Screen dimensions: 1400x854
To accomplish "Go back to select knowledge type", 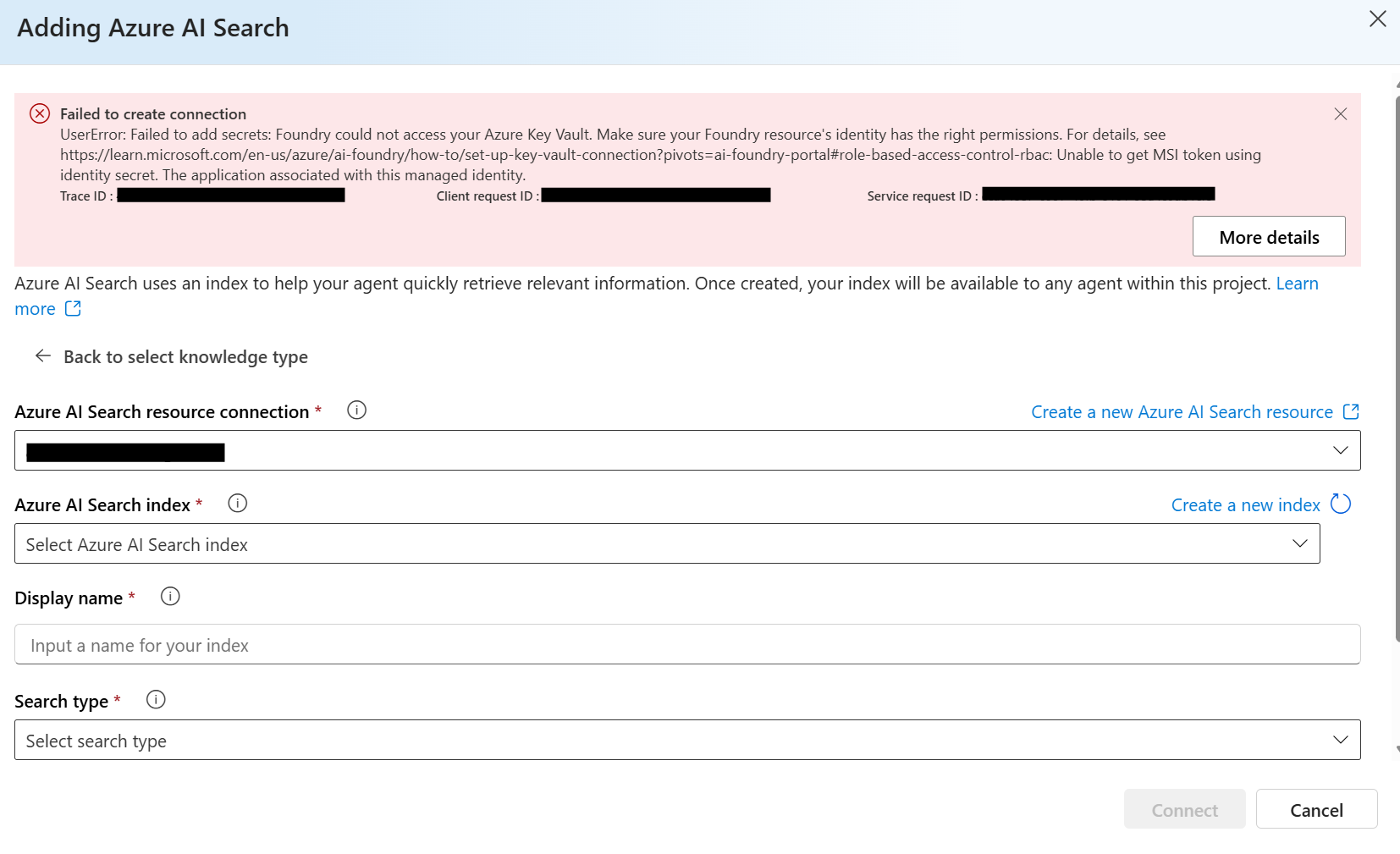I will 185,357.
